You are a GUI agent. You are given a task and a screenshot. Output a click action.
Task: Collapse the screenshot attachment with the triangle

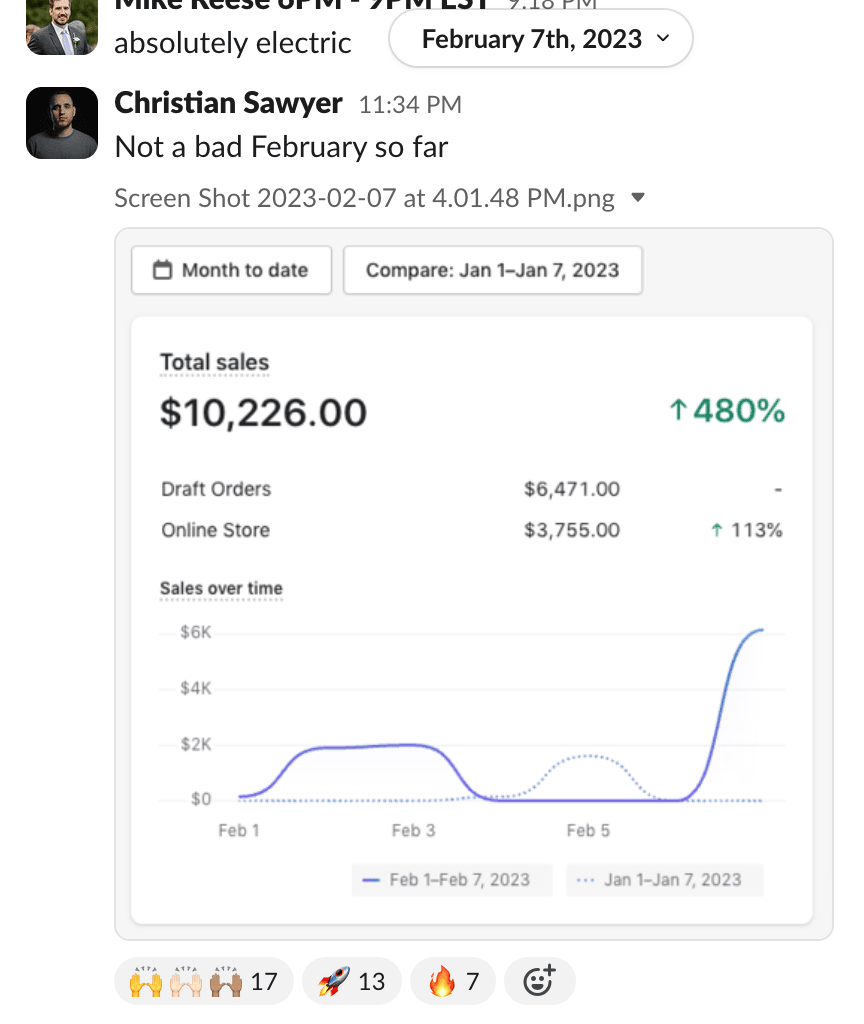click(639, 198)
